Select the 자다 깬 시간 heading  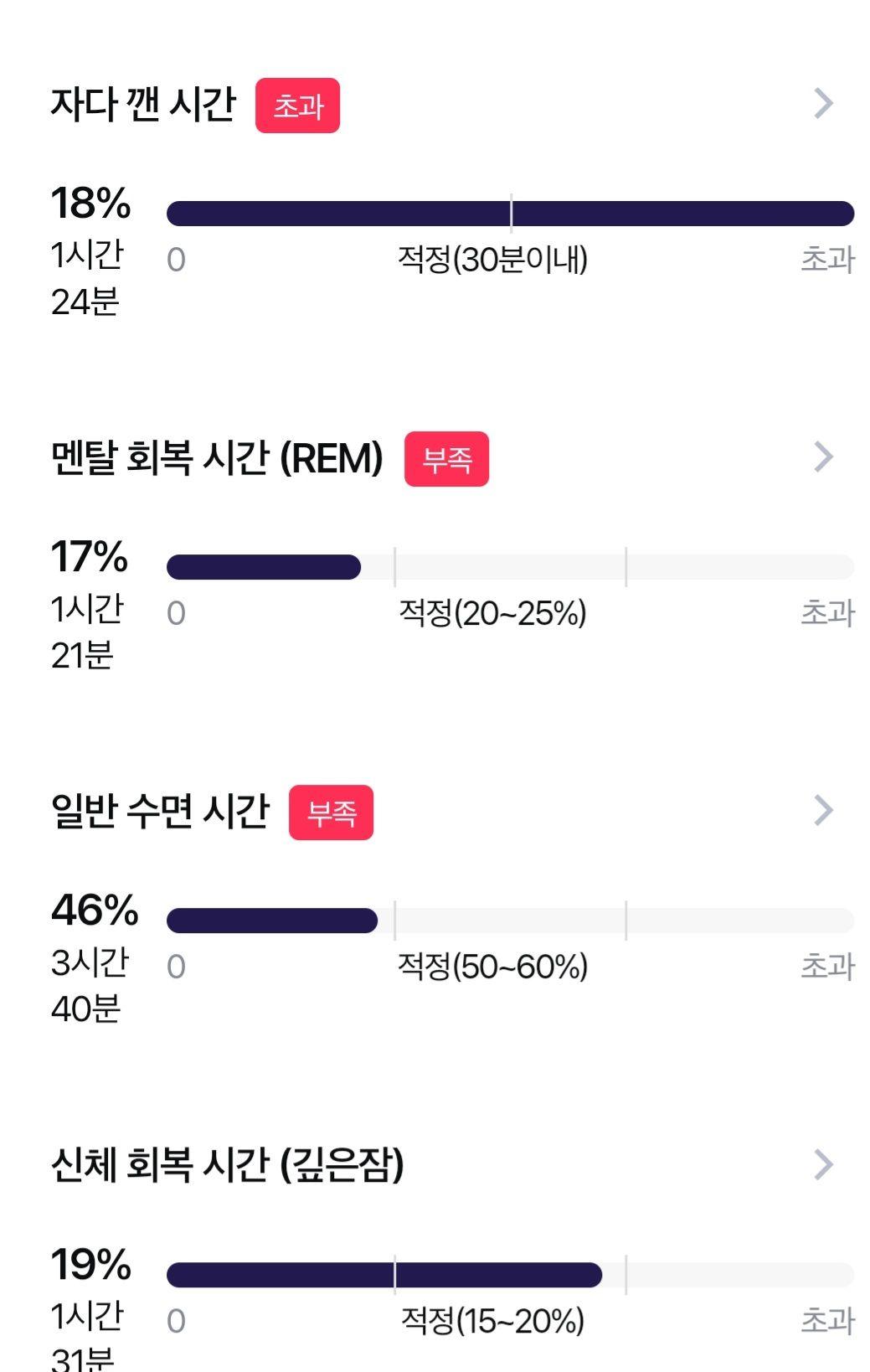point(143,105)
